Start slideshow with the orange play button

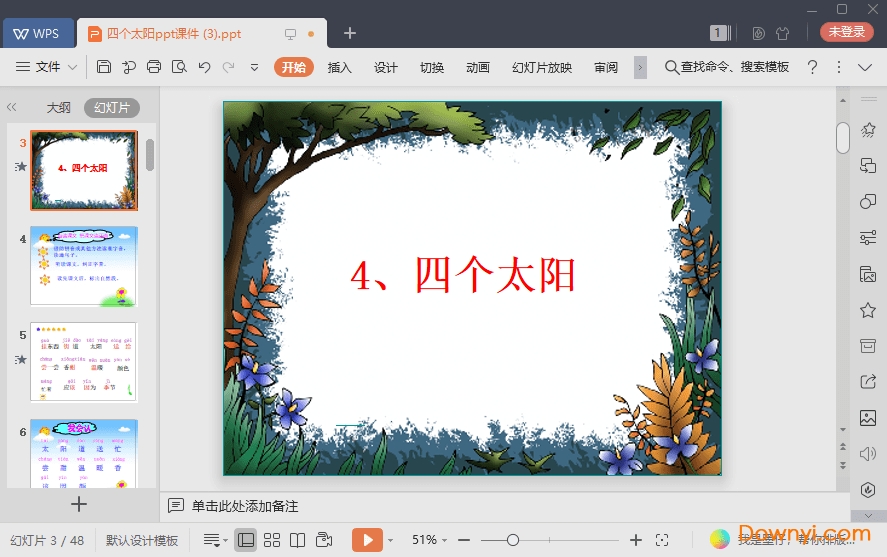[367, 540]
